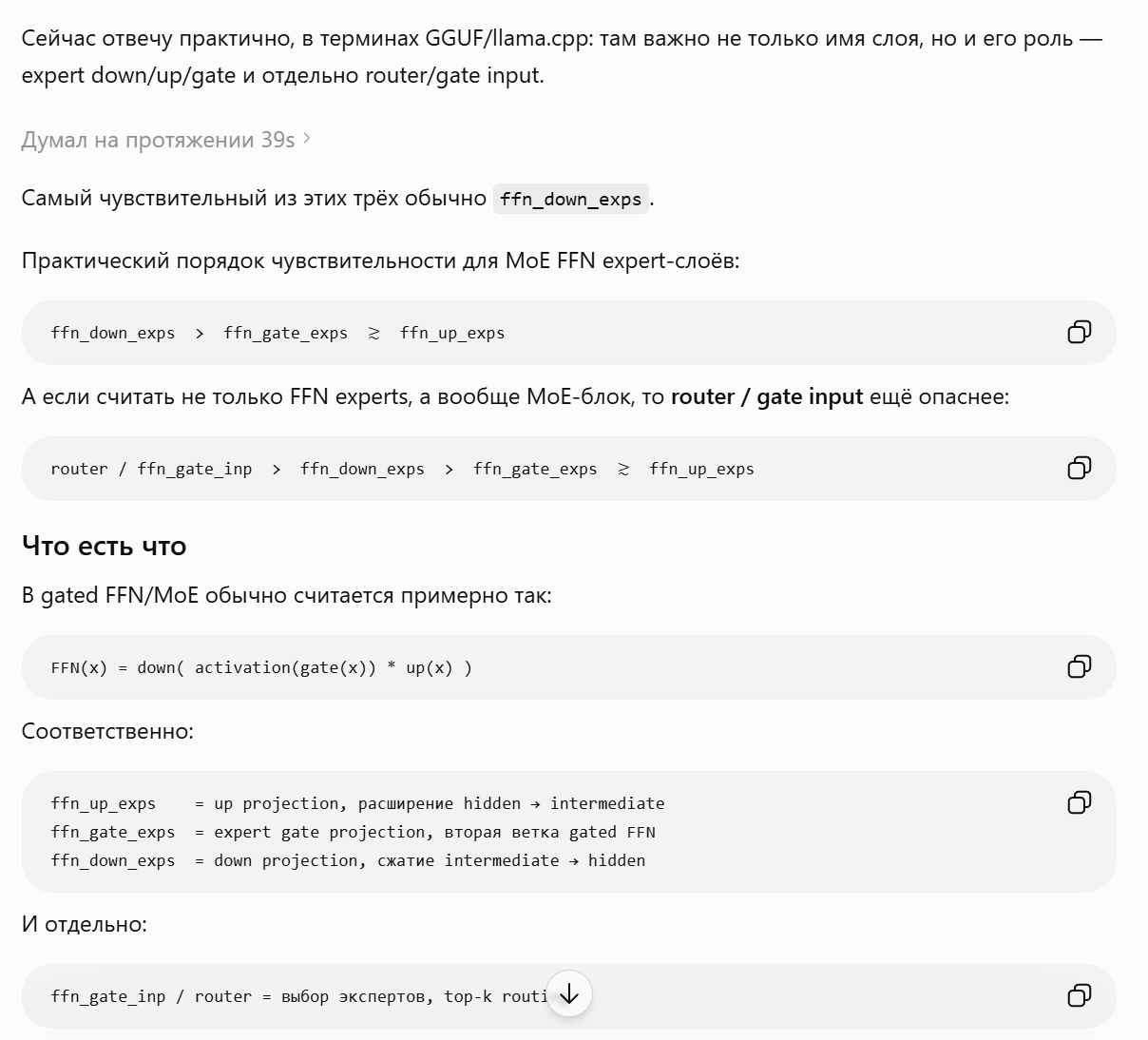
Task: Click the opening "Сейчас отвечу практично" paragraph
Action: 562,57
